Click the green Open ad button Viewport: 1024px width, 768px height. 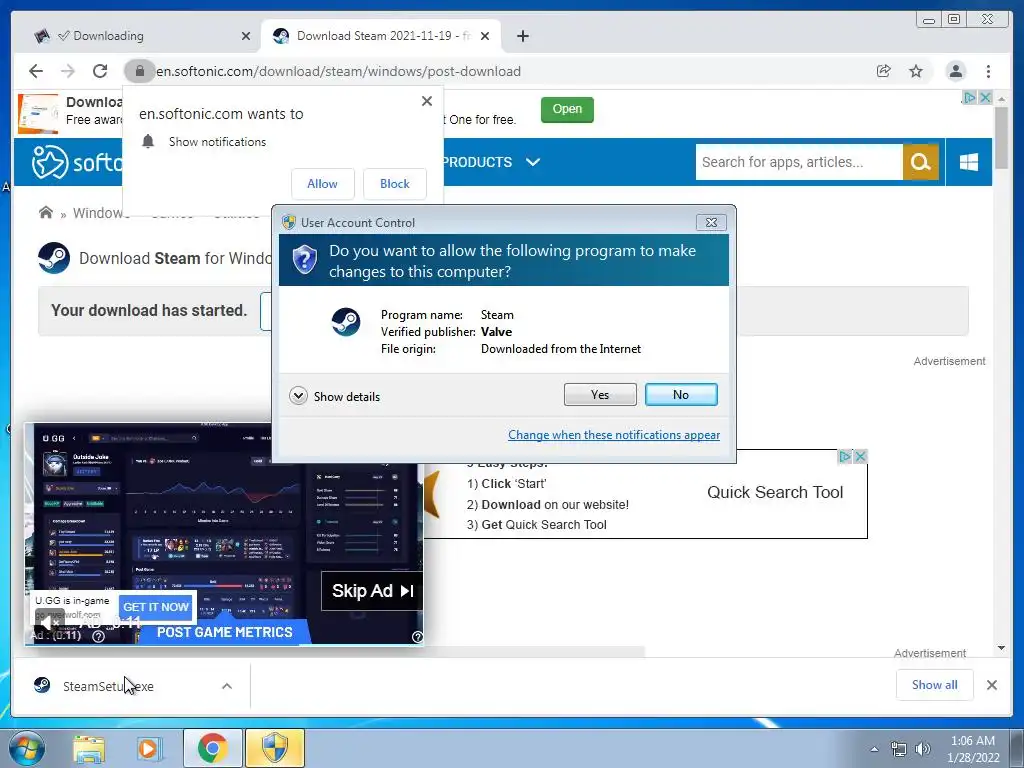point(567,109)
